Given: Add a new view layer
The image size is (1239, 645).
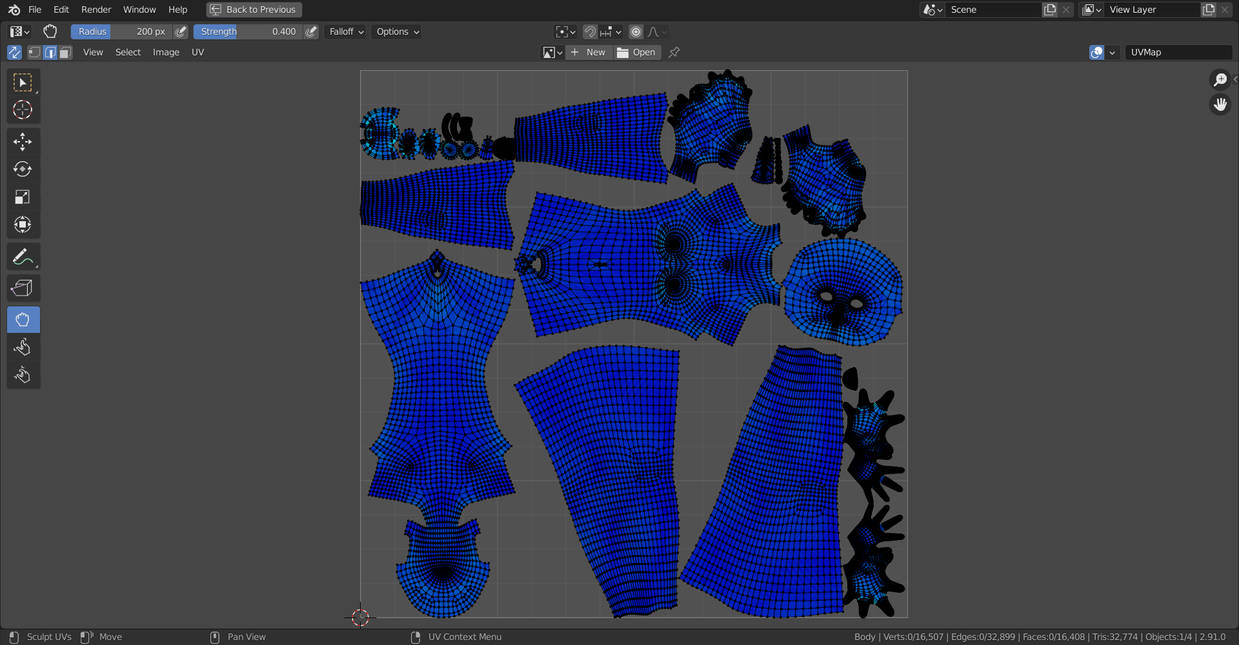Looking at the screenshot, I should click(x=1209, y=10).
